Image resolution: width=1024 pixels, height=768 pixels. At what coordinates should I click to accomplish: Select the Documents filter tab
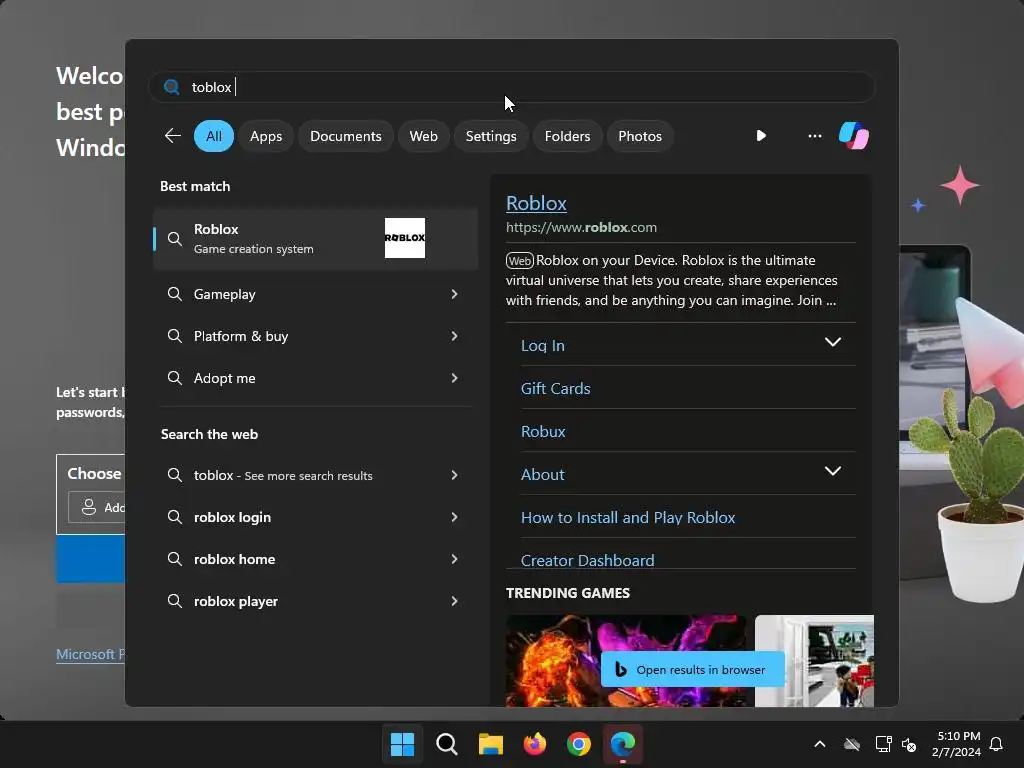(x=345, y=136)
